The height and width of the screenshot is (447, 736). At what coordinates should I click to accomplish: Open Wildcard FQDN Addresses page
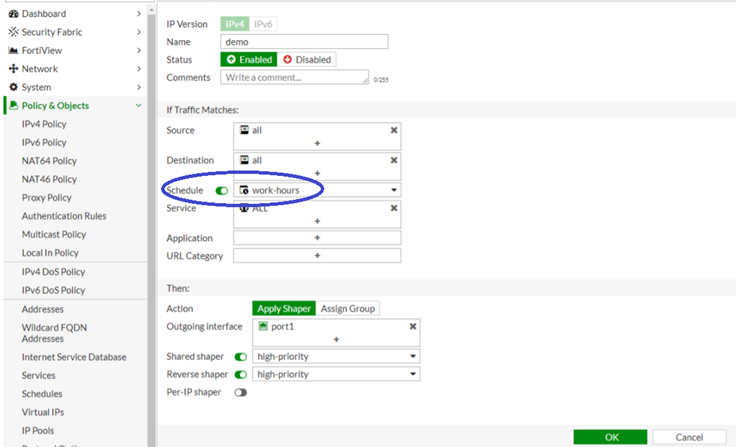[x=54, y=333]
